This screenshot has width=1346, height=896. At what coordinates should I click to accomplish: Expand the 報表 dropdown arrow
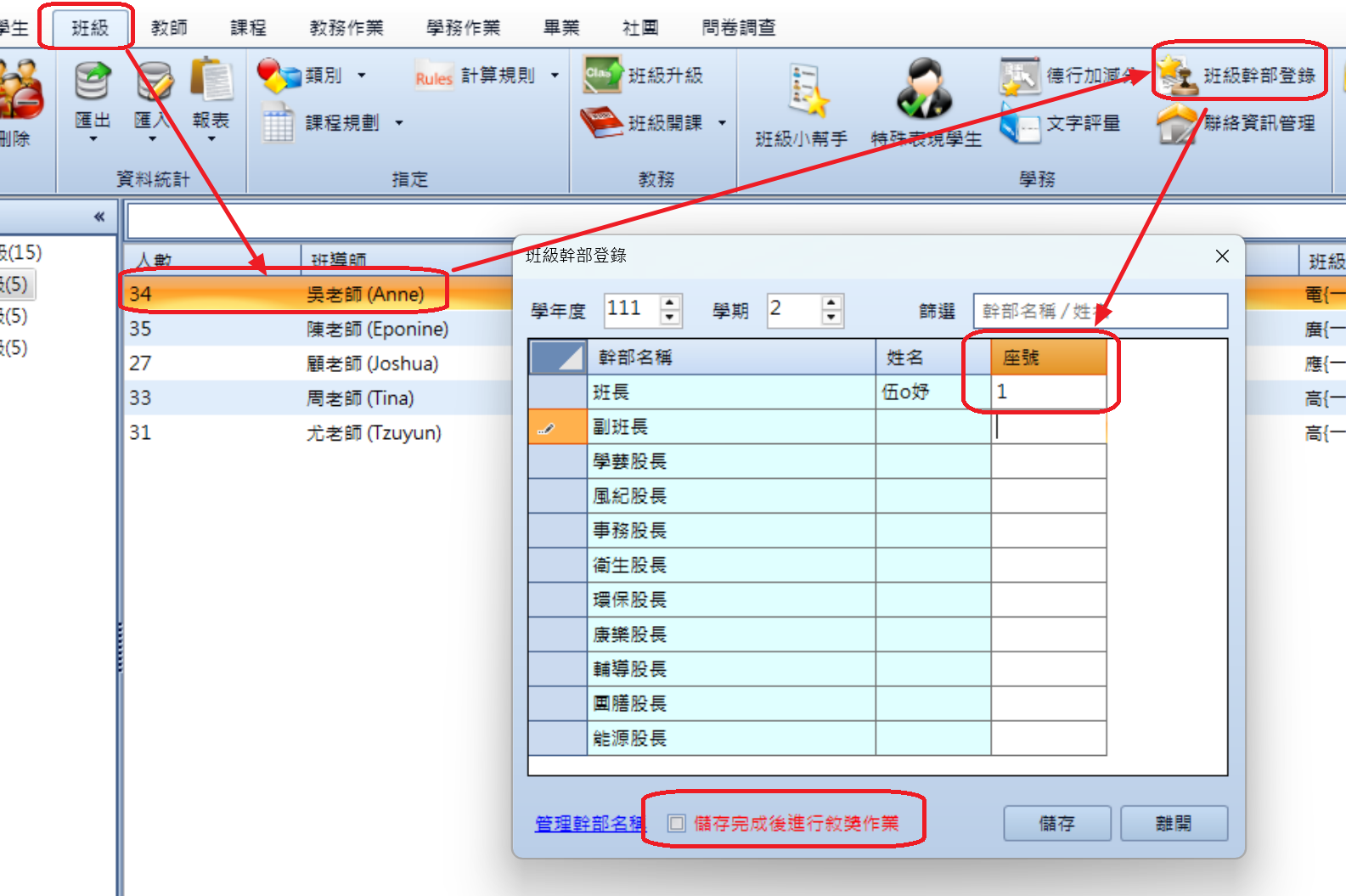pos(211,138)
